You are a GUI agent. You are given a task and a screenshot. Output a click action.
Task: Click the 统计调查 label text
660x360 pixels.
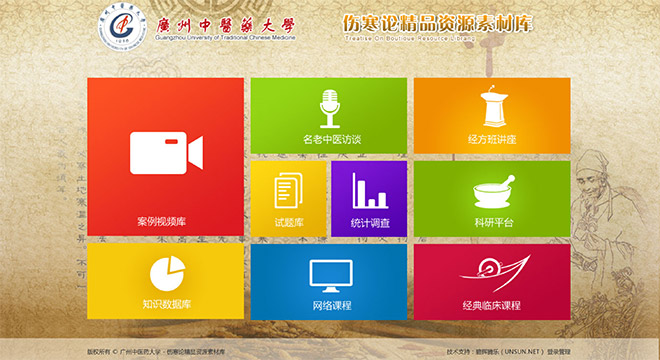click(x=370, y=223)
